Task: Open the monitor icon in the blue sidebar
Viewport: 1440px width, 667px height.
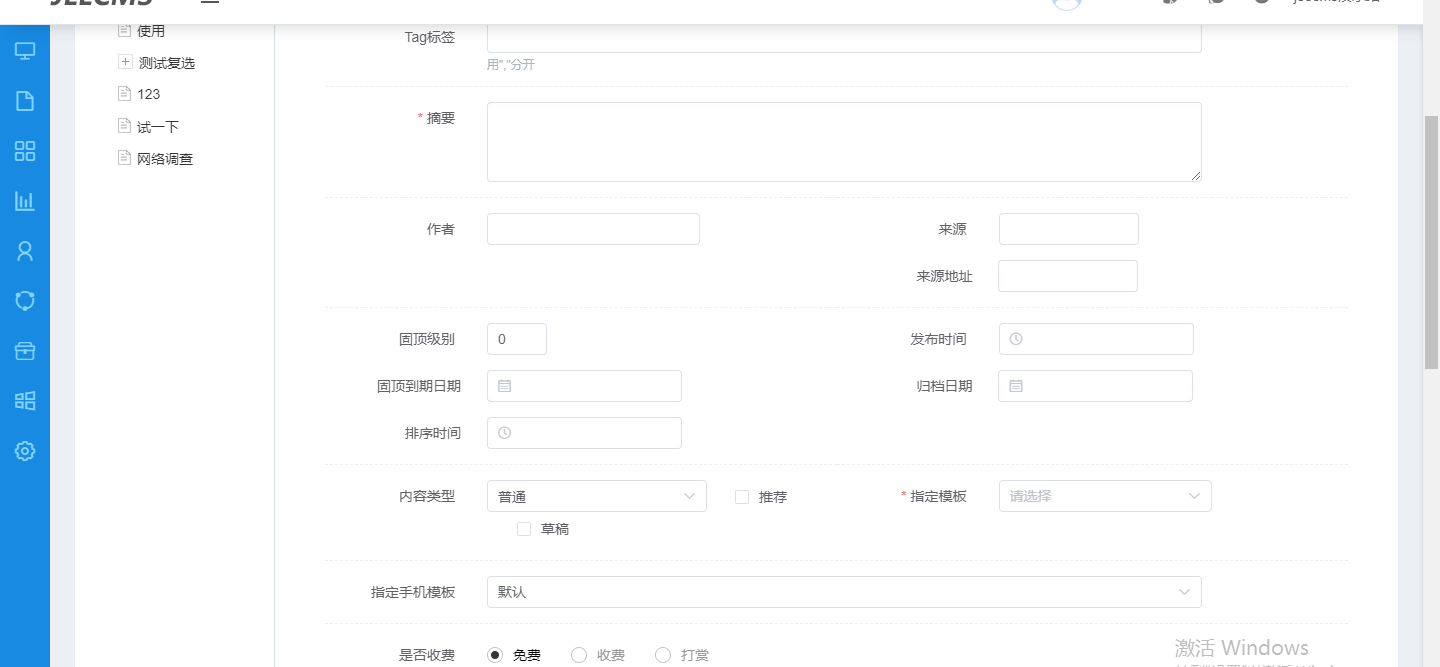Action: pyautogui.click(x=25, y=51)
